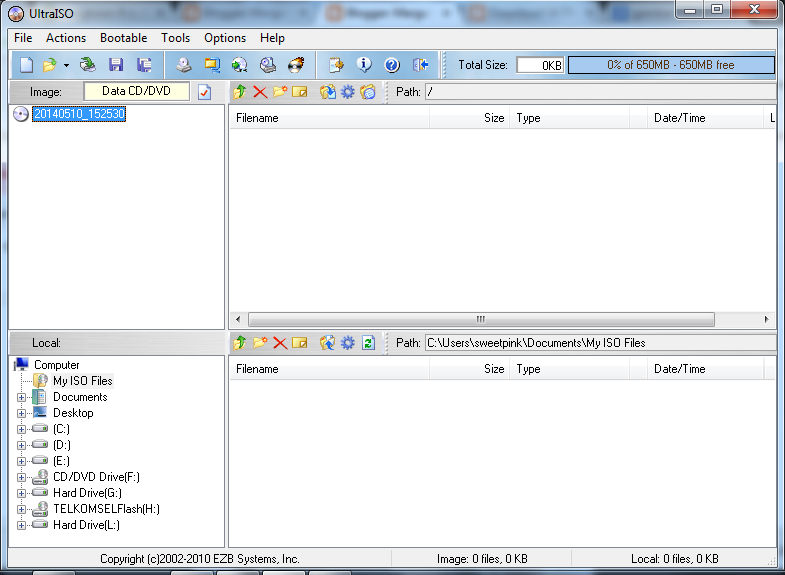785x575 pixels.
Task: Open the Tools menu
Action: click(175, 38)
